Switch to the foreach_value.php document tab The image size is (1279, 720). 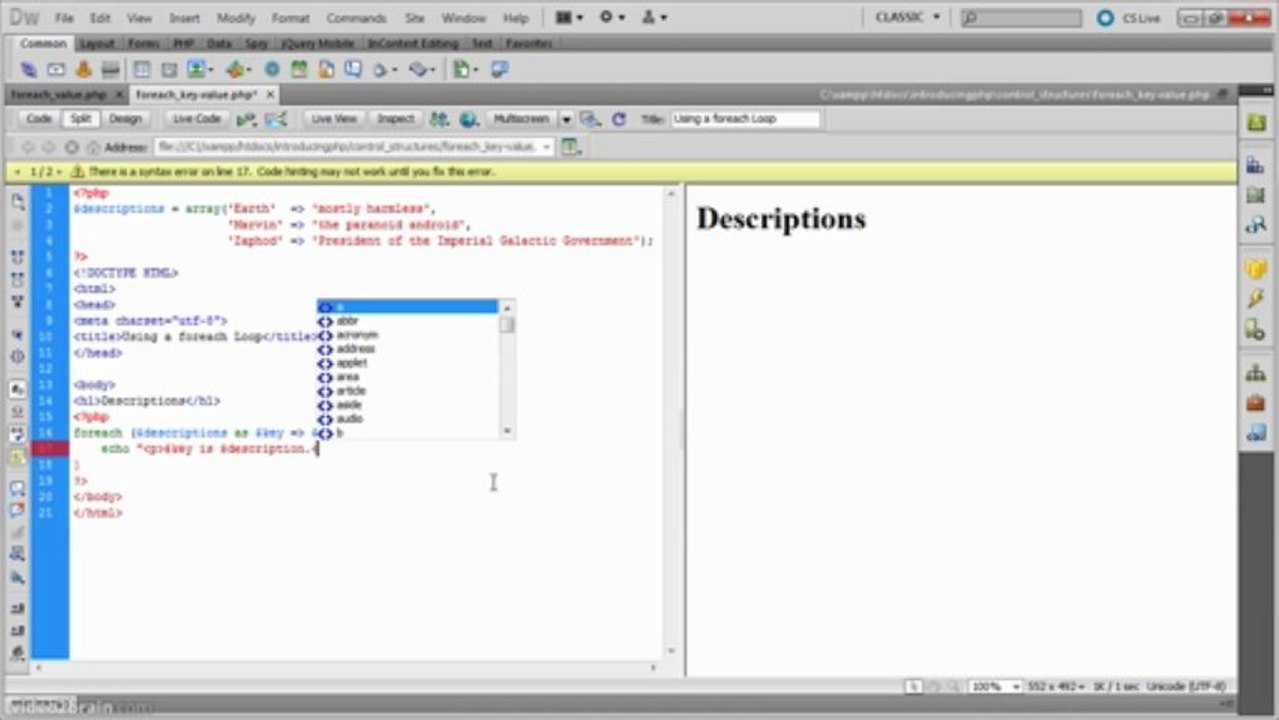pyautogui.click(x=58, y=94)
